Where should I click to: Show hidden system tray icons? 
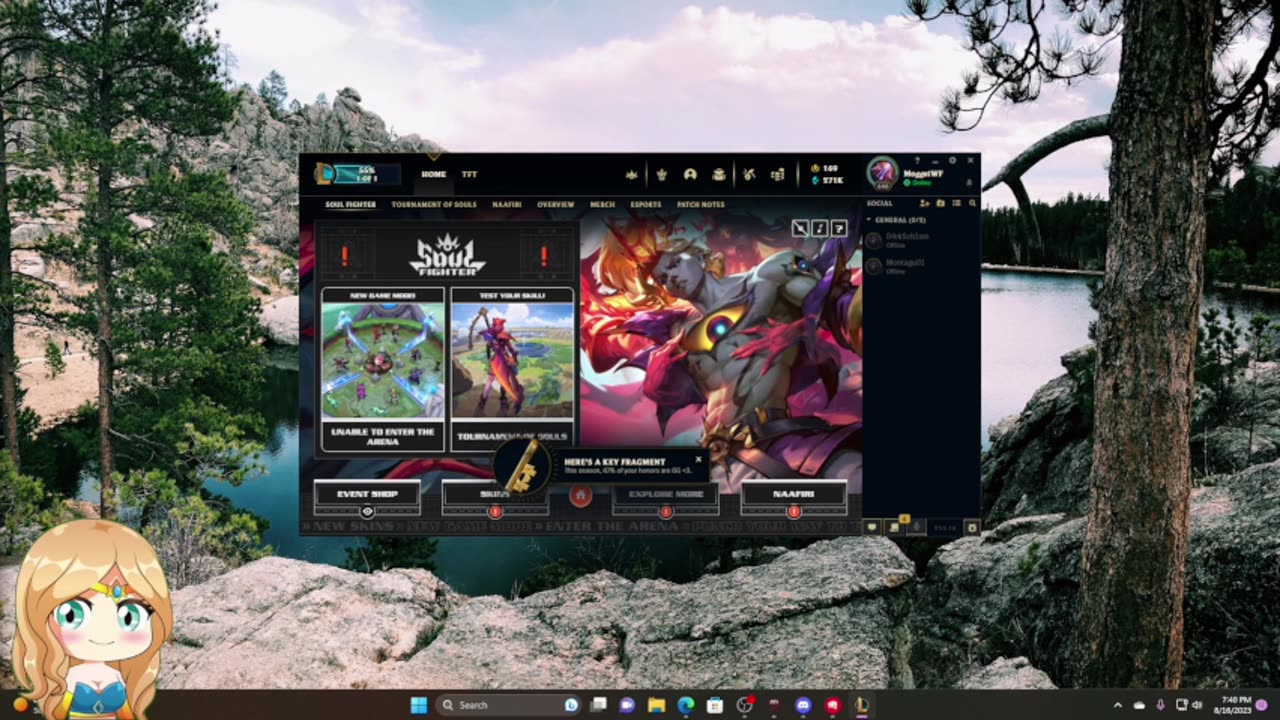click(1118, 705)
